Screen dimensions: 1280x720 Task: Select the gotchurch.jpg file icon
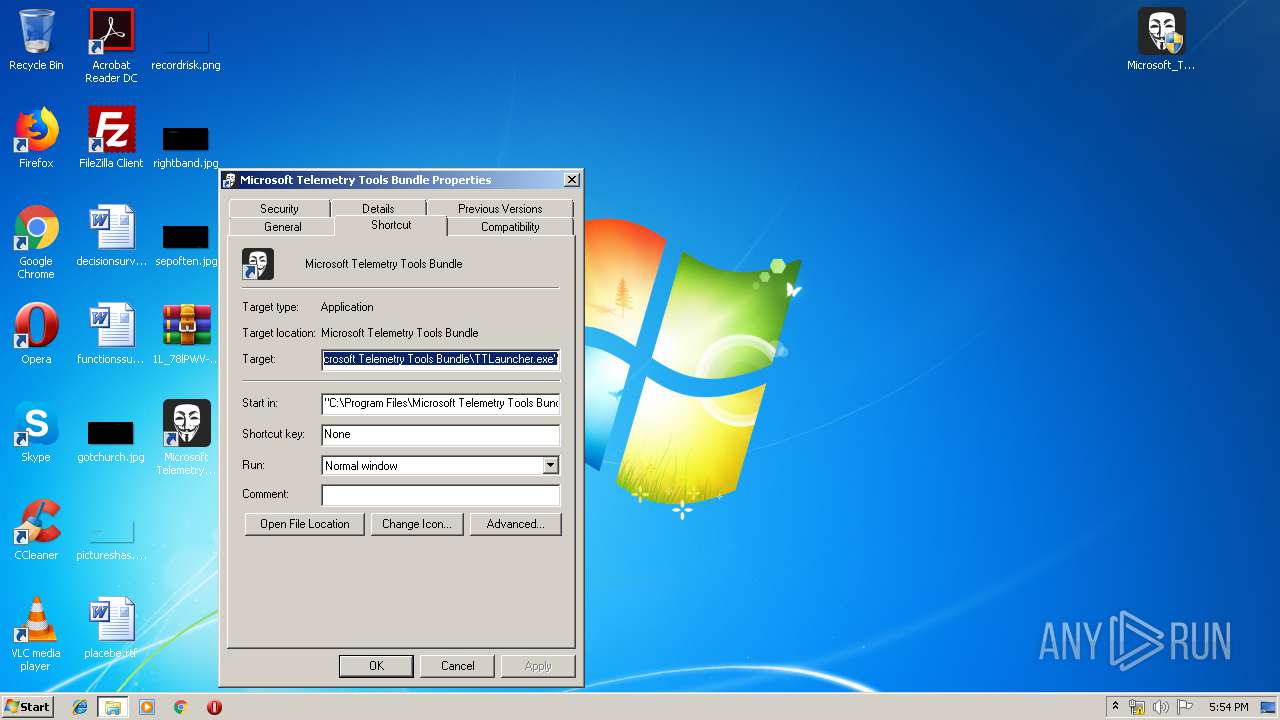pyautogui.click(x=111, y=440)
